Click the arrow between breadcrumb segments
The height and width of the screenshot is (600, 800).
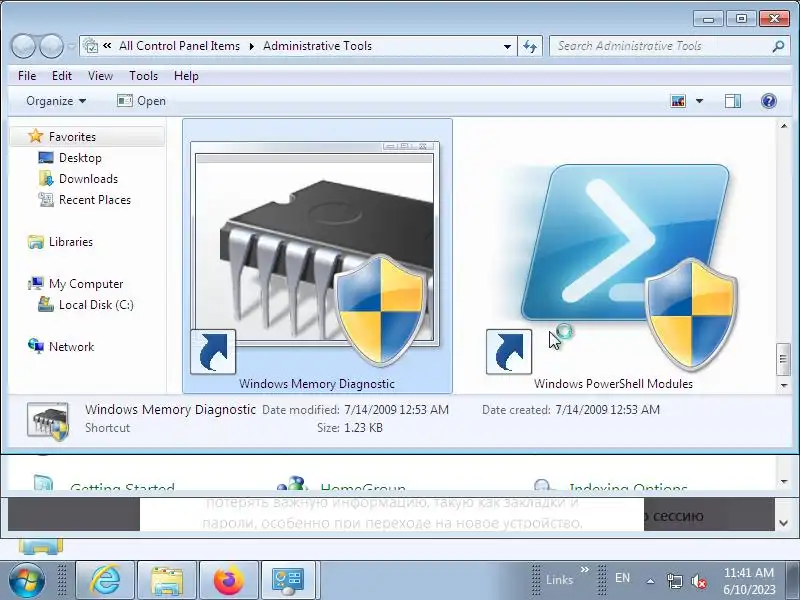[x=252, y=46]
